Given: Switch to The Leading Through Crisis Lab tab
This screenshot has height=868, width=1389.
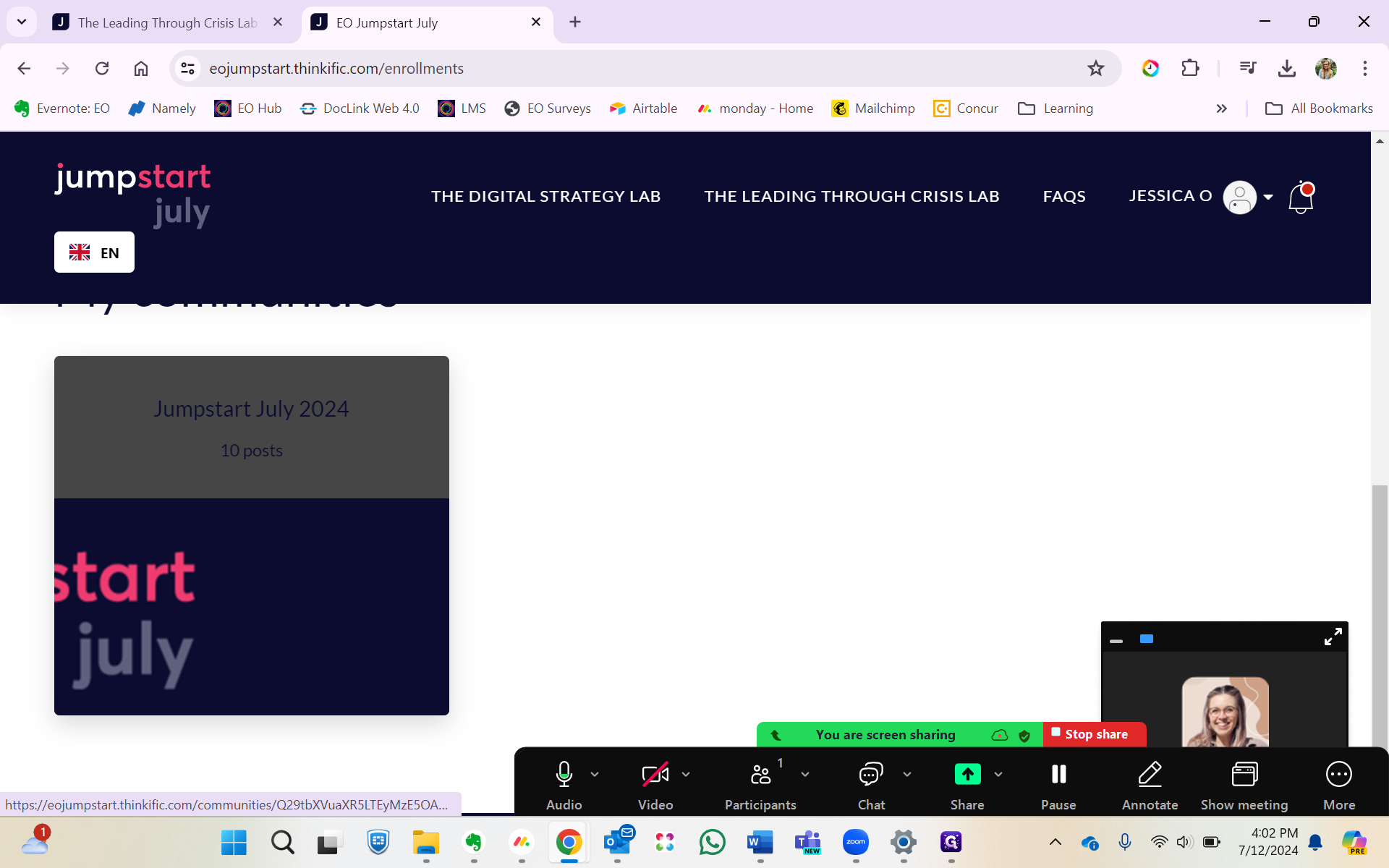Looking at the screenshot, I should pyautogui.click(x=168, y=22).
